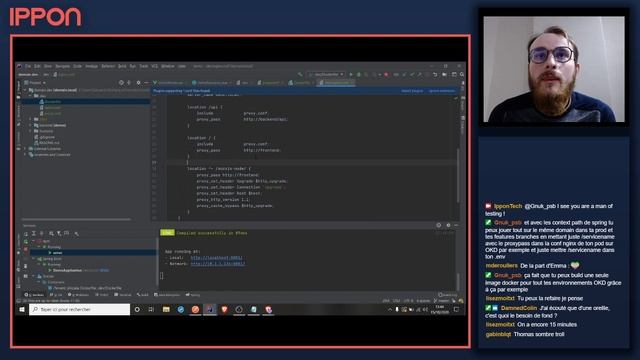The width and height of the screenshot is (640, 360).
Task: Open the Network URL in terminal output
Action: click(x=218, y=264)
